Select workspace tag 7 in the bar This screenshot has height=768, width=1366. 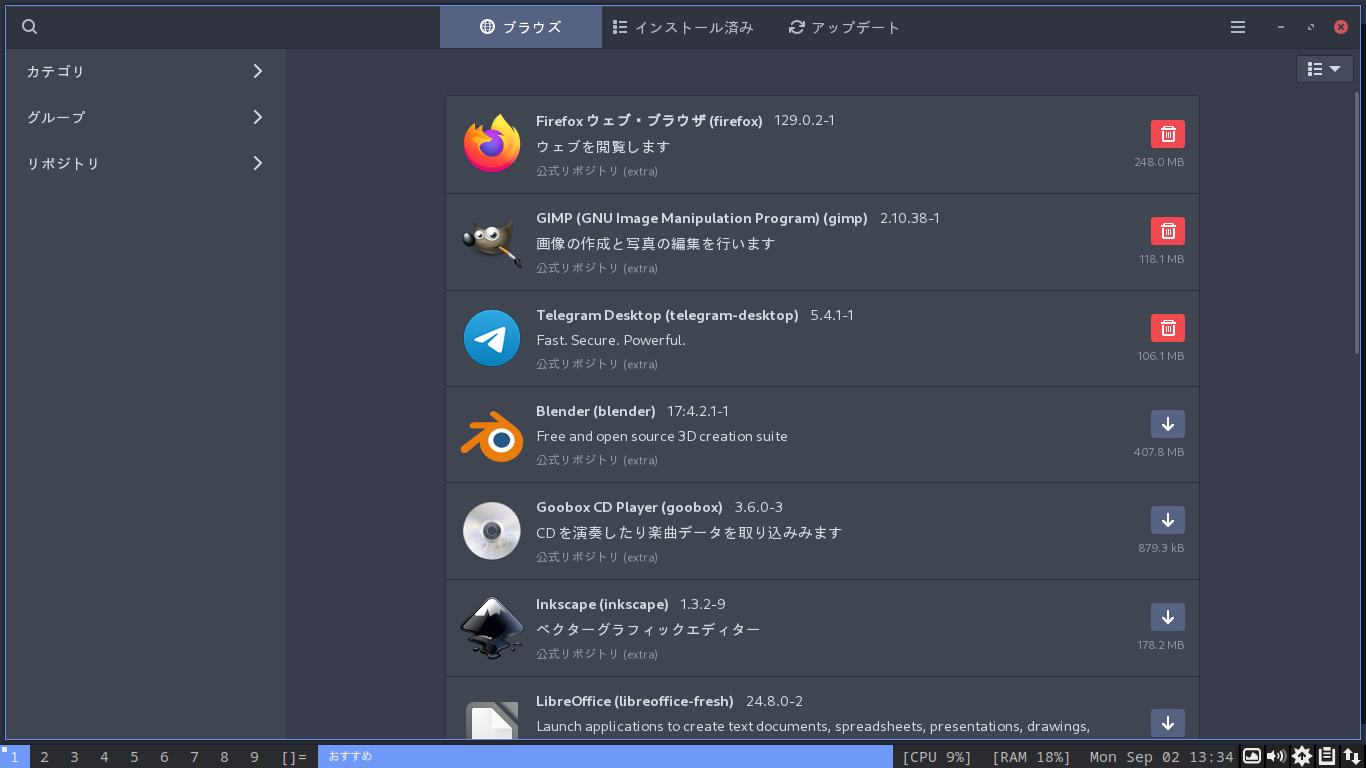click(195, 757)
